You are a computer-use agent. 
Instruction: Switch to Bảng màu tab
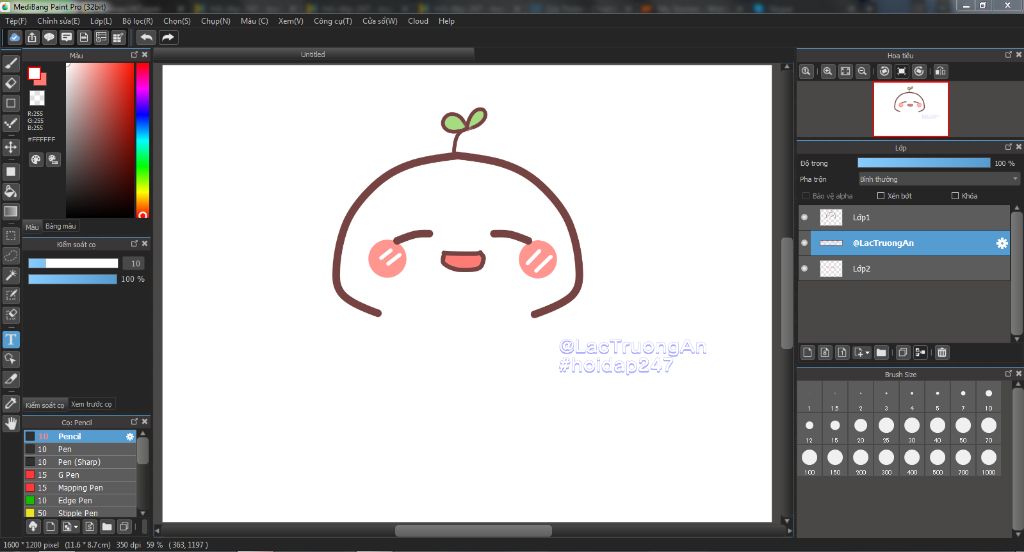(61, 226)
